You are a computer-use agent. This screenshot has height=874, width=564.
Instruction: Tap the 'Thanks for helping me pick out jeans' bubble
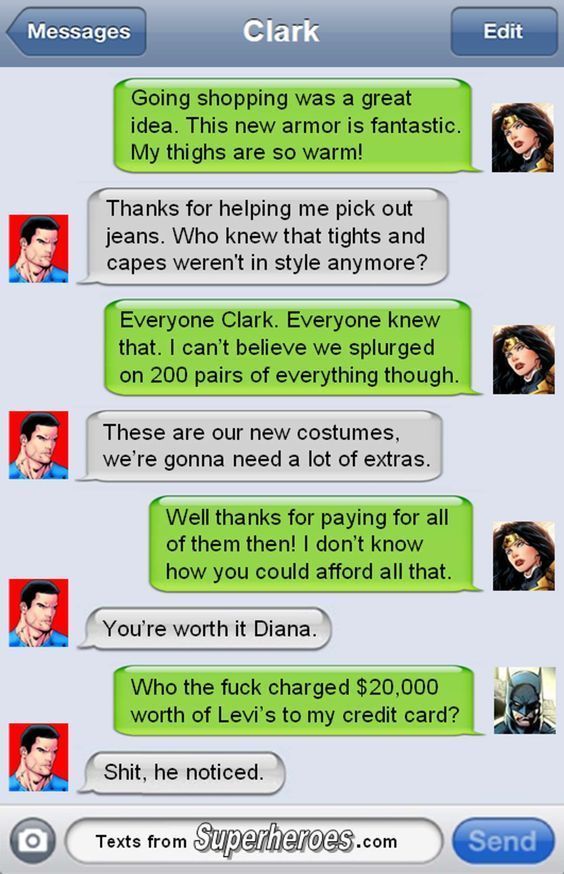[263, 236]
